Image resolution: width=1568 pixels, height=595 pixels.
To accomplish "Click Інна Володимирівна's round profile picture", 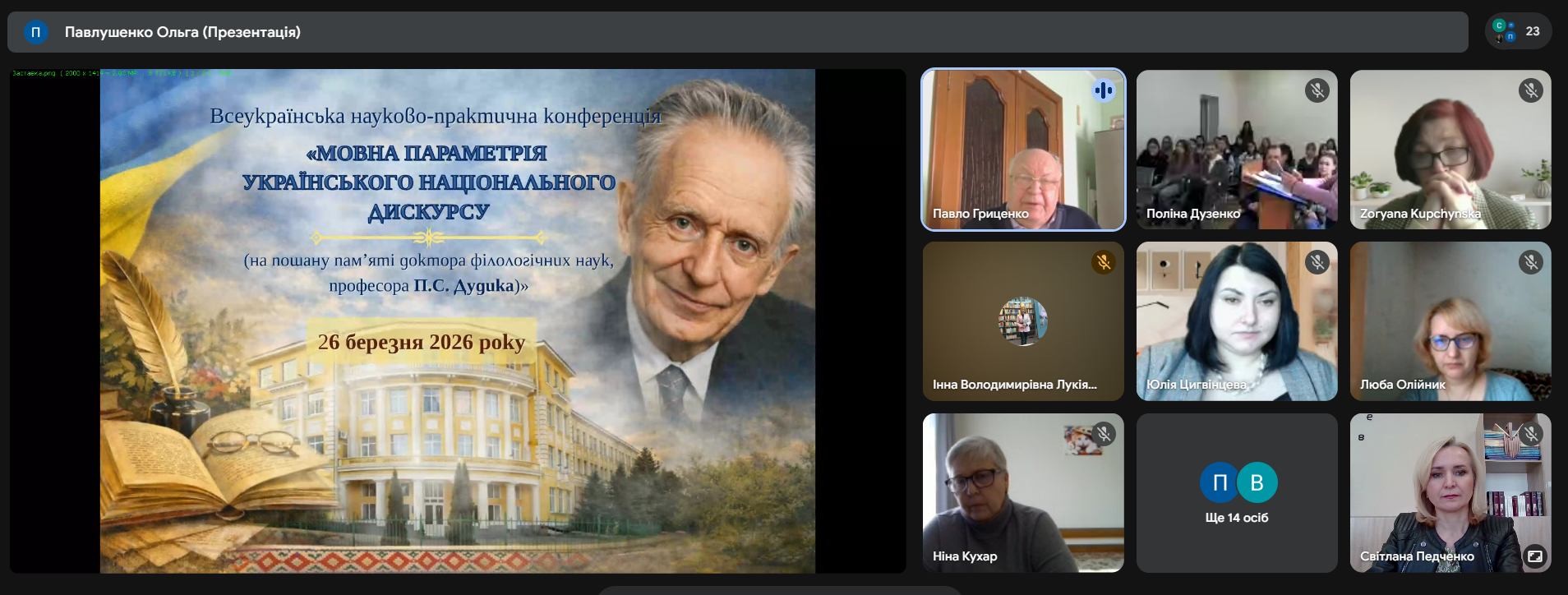I will point(1022,321).
